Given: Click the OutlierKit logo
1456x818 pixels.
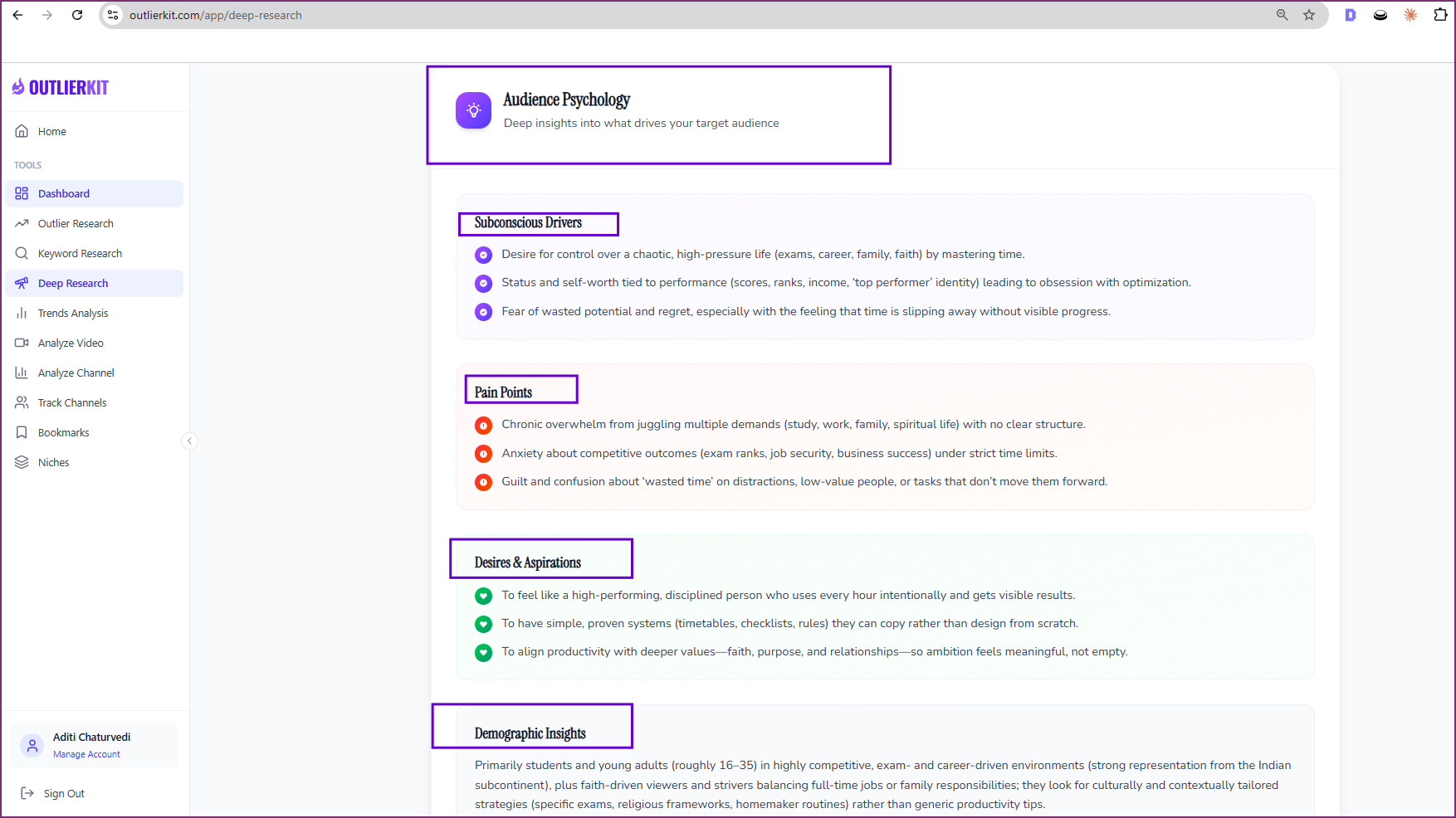Looking at the screenshot, I should tap(61, 88).
